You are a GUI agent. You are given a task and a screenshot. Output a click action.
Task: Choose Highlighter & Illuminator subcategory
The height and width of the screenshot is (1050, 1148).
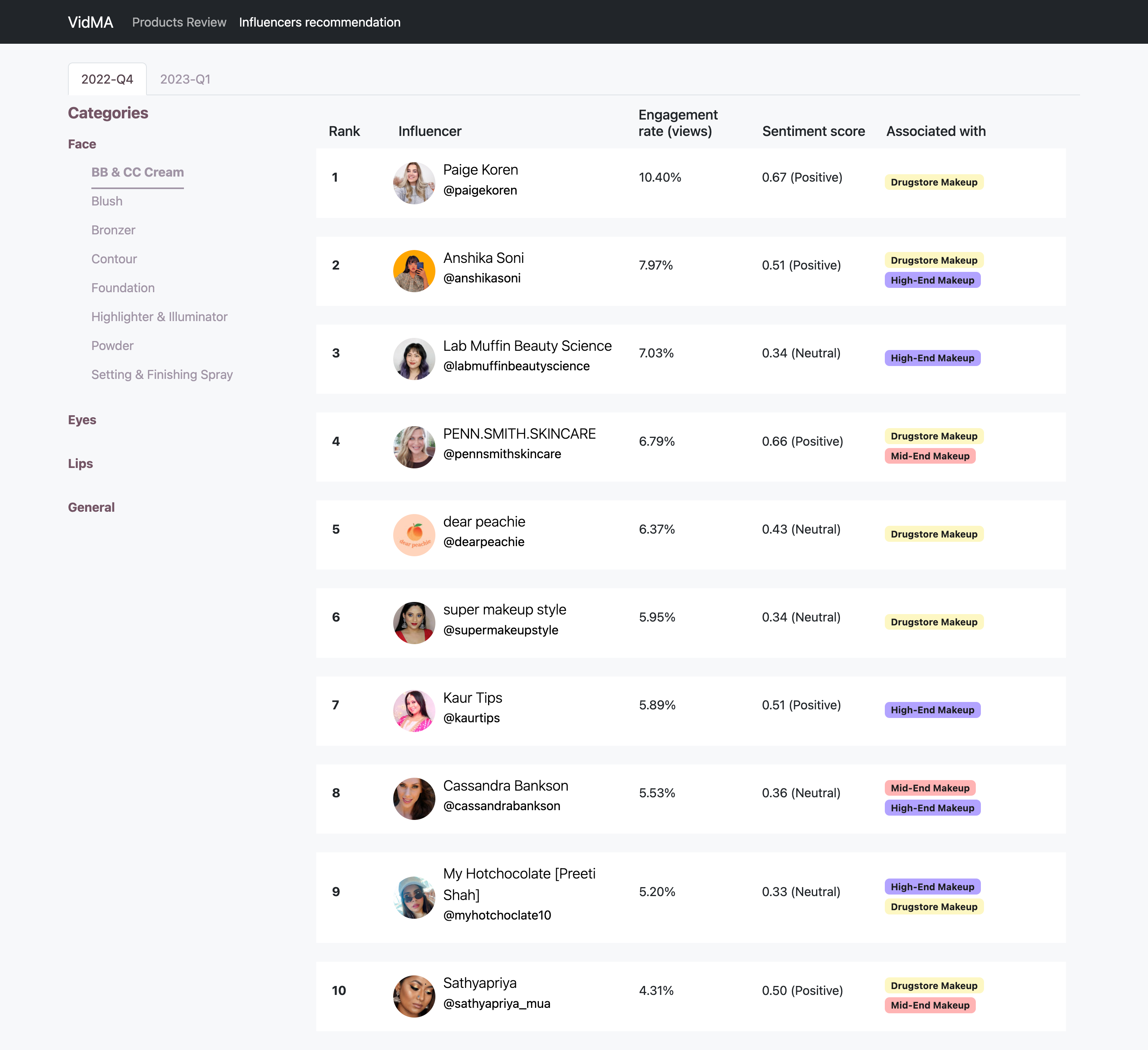[x=159, y=317]
